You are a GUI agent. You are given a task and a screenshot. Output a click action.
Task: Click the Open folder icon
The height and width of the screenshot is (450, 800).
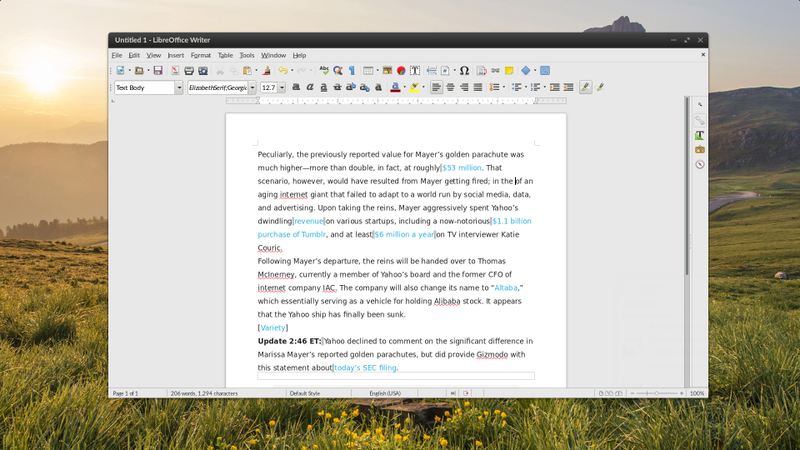click(x=139, y=70)
